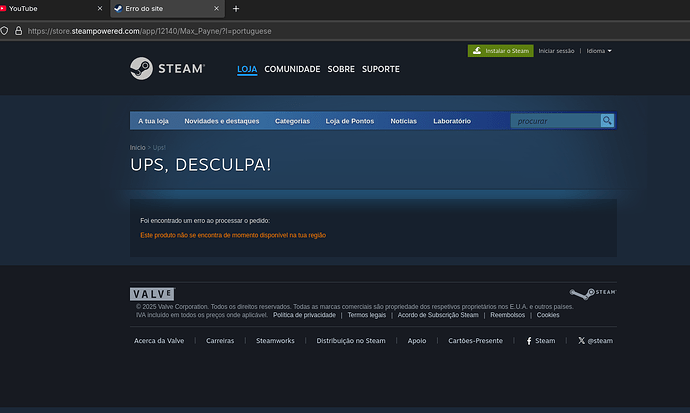
Task: Open the Categorias menu
Action: tap(292, 121)
